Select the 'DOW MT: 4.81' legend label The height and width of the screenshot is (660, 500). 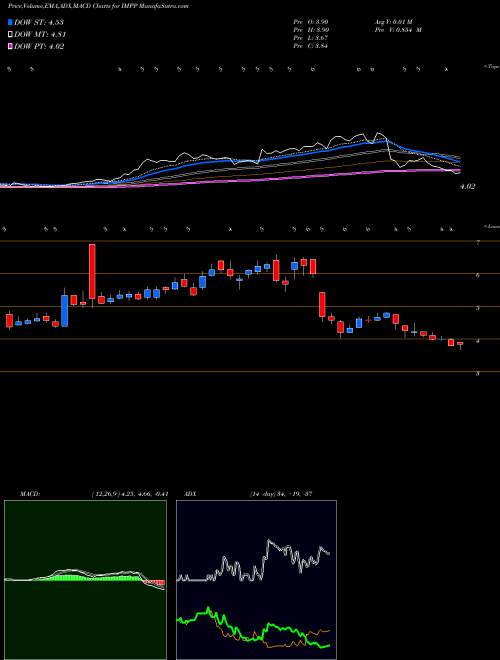pos(40,35)
